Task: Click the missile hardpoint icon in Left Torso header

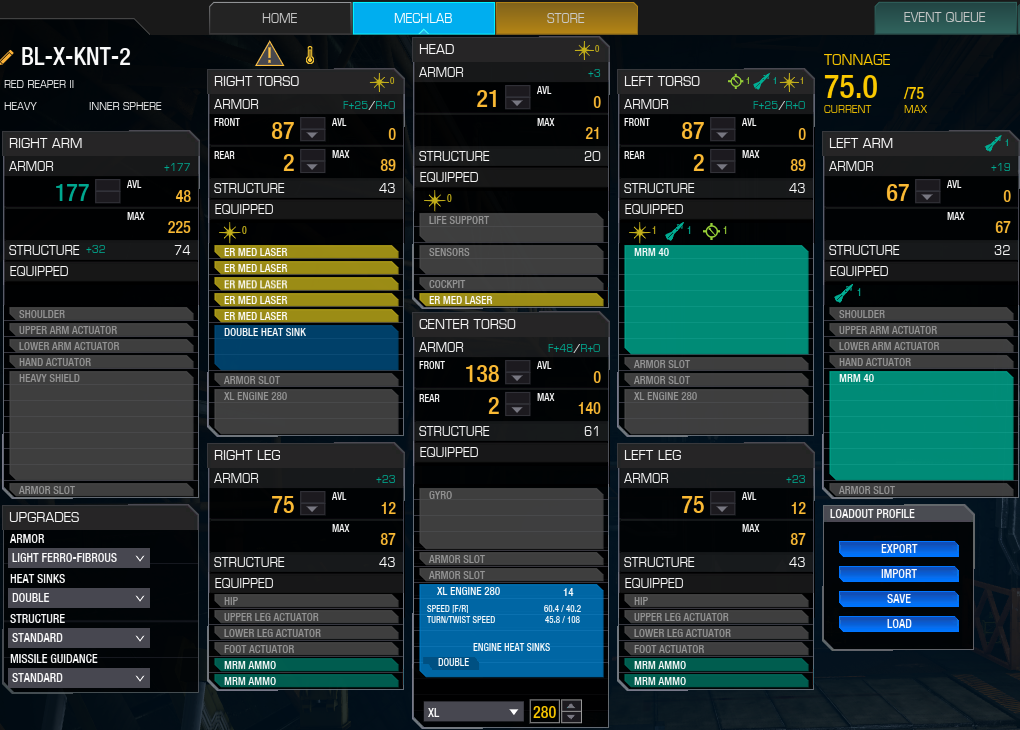Action: pos(762,81)
